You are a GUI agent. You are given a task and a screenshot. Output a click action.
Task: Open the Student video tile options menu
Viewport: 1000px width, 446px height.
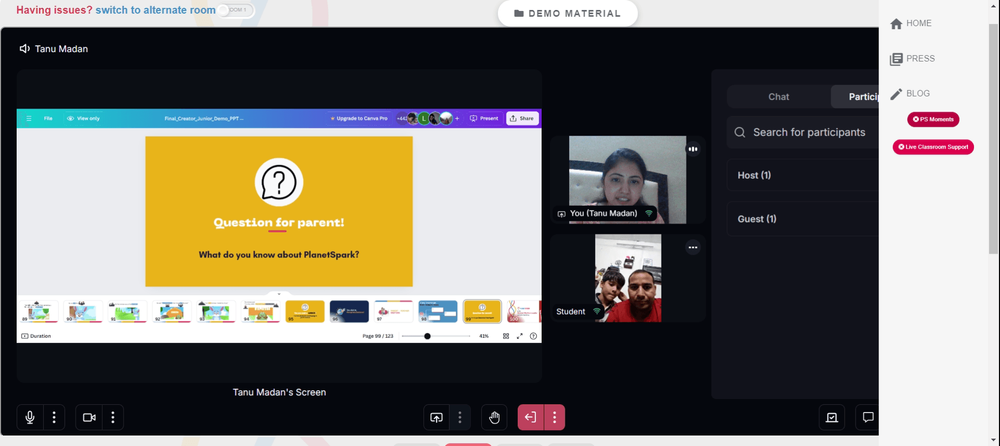click(x=693, y=248)
